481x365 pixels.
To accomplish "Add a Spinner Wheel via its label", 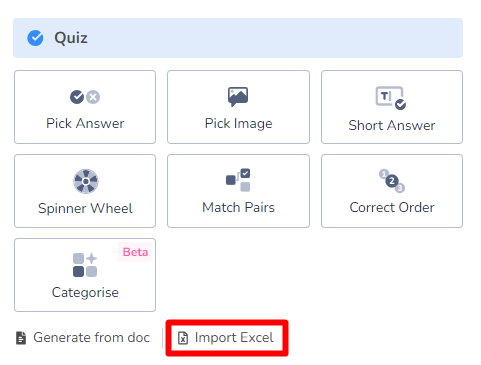I will tap(85, 208).
